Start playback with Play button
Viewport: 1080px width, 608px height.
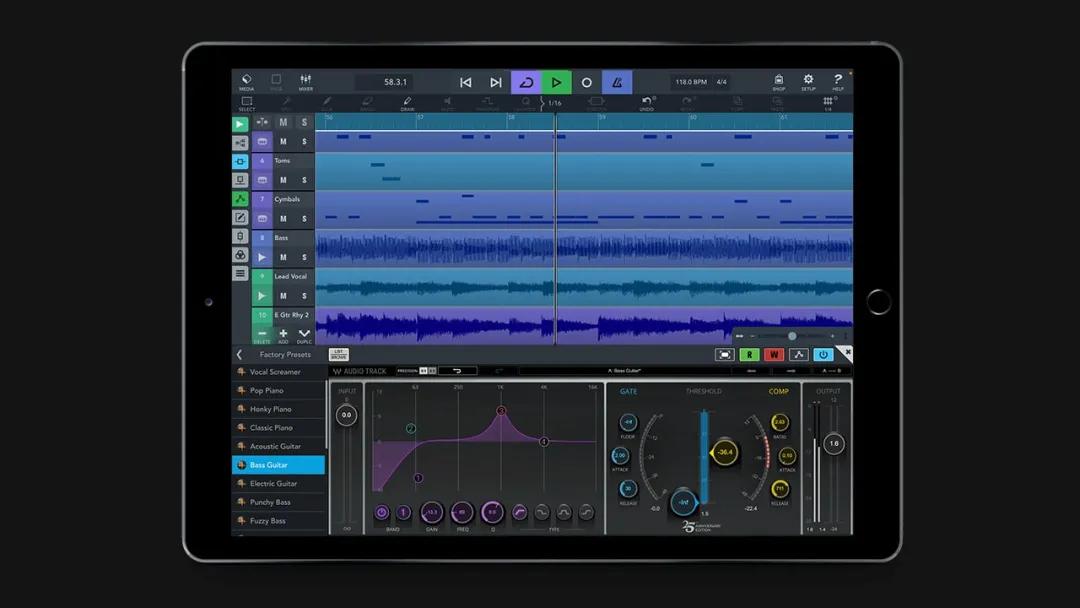(557, 83)
